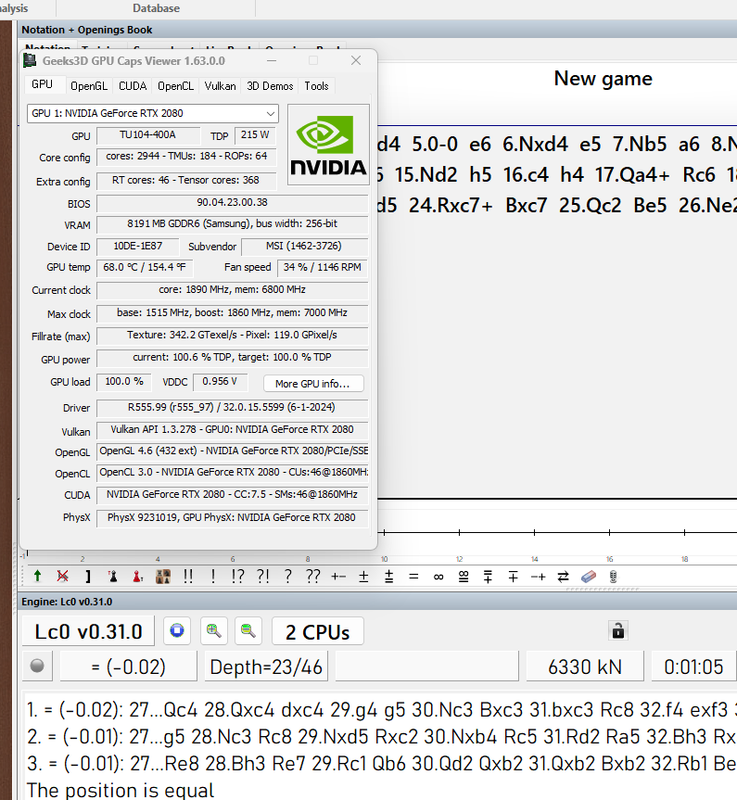This screenshot has height=800, width=737.
Task: Click the red crossed-out delete variation icon
Action: [62, 577]
